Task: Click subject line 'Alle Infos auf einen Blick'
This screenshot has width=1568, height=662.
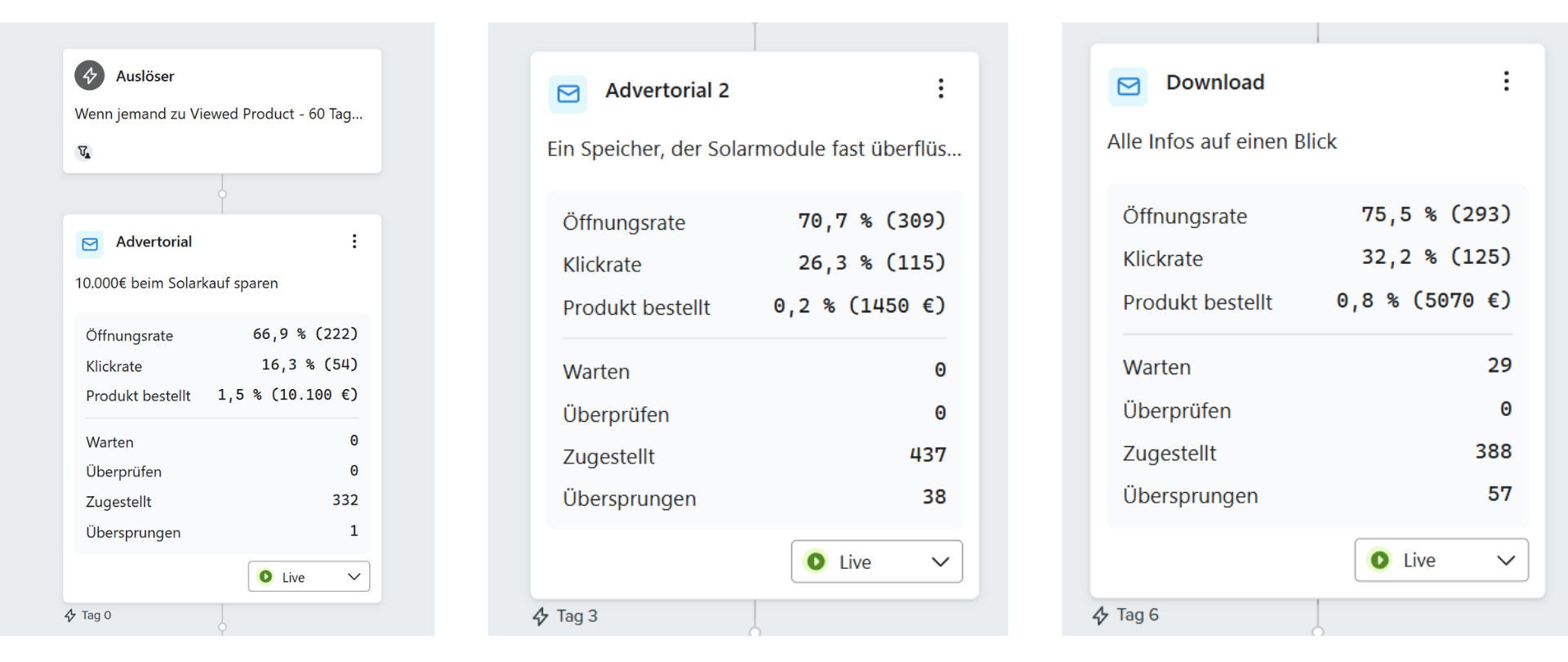Action: (1222, 141)
